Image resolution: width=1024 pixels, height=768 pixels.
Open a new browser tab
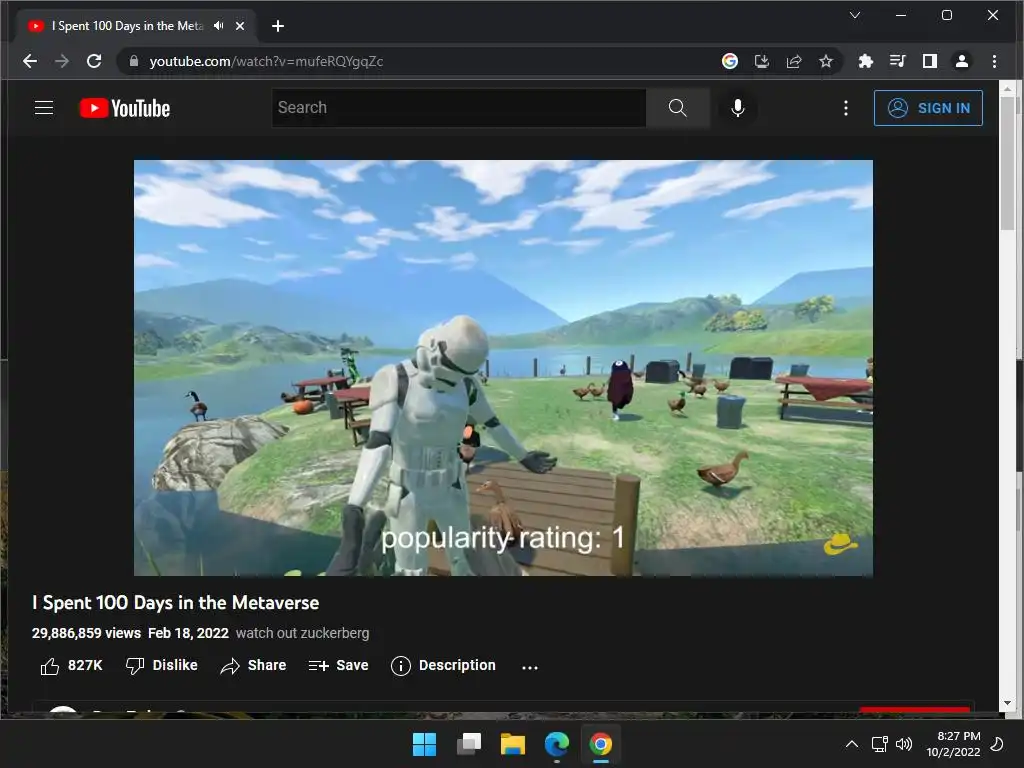[278, 26]
